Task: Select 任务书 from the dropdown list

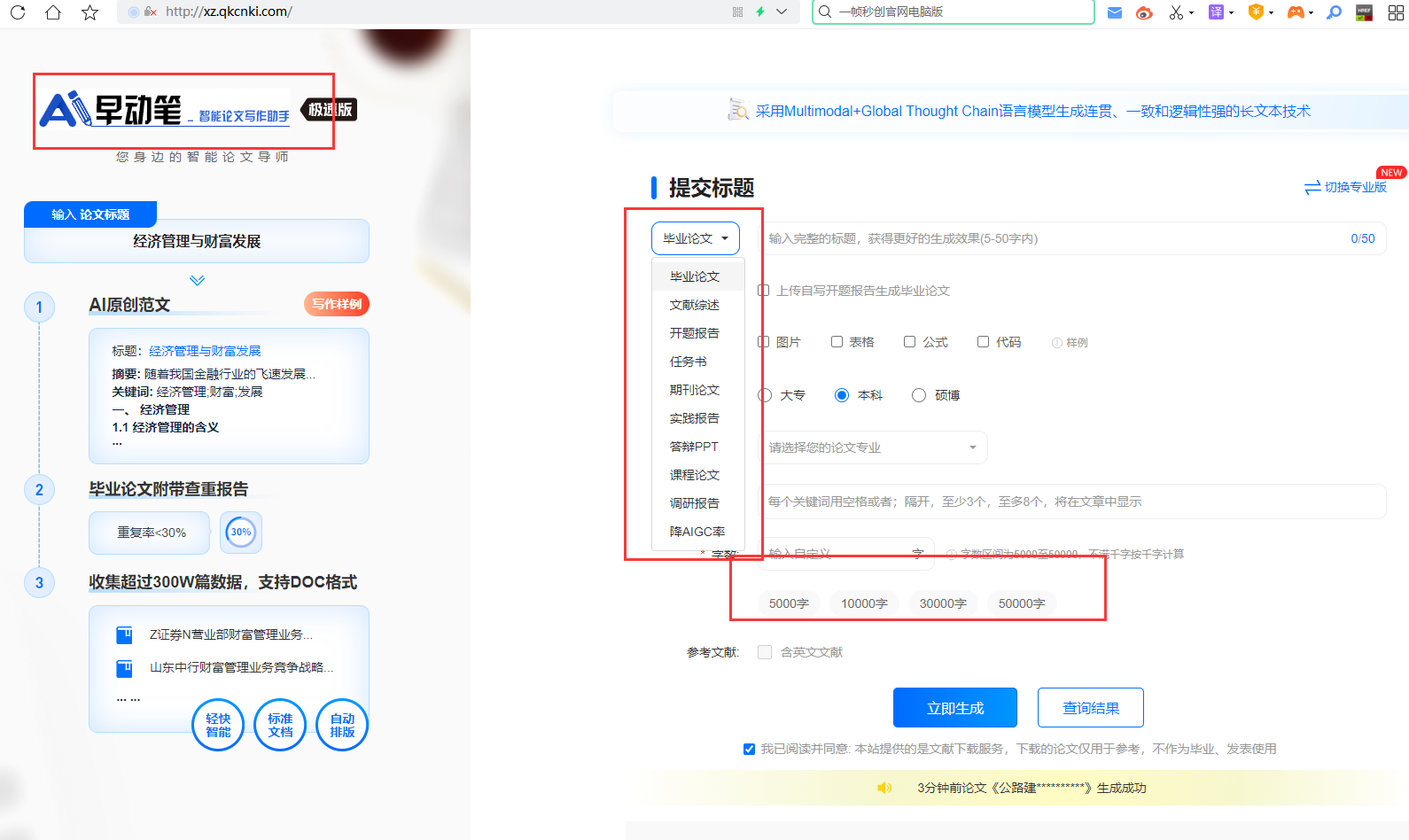Action: [x=697, y=362]
